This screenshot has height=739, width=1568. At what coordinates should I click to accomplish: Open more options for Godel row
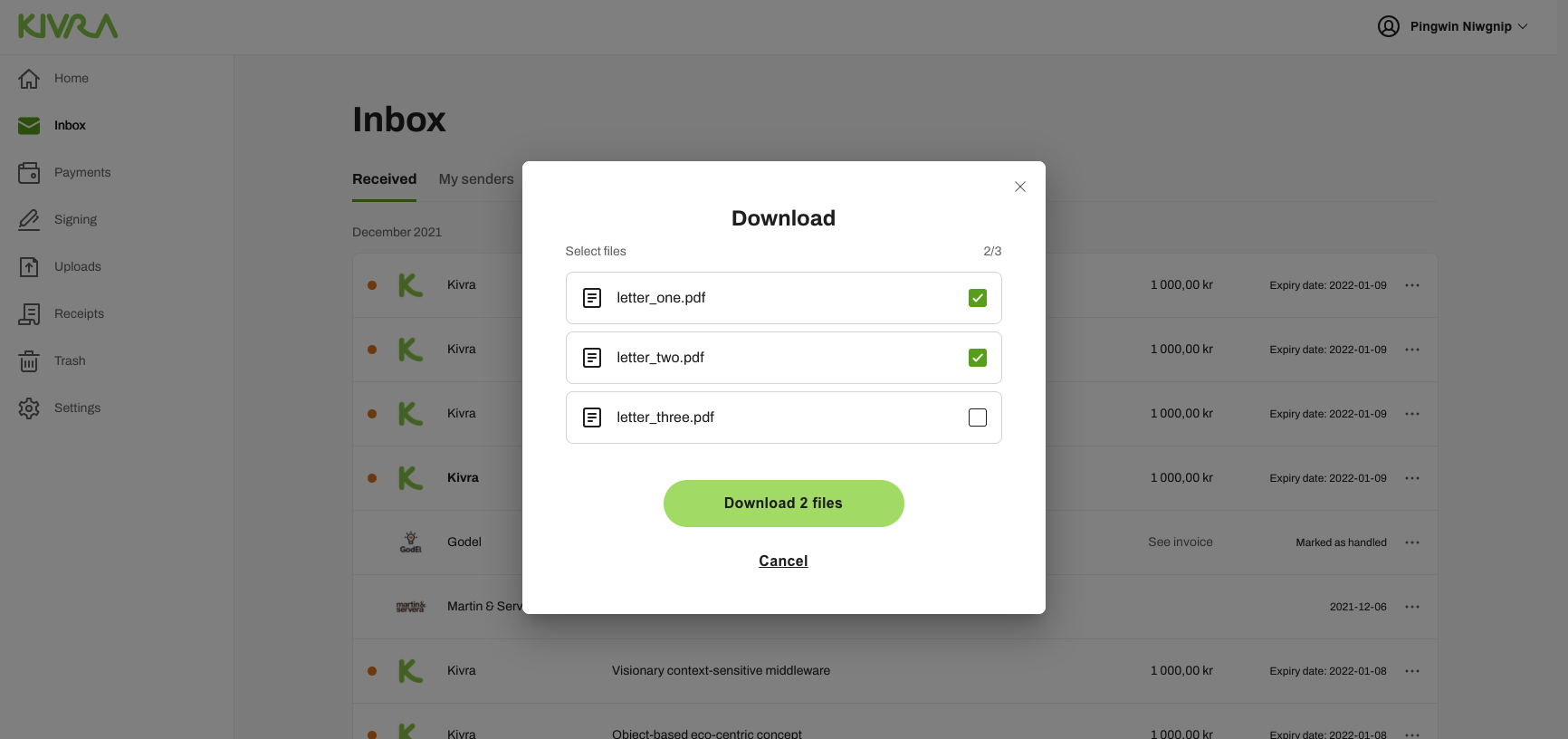[1412, 542]
